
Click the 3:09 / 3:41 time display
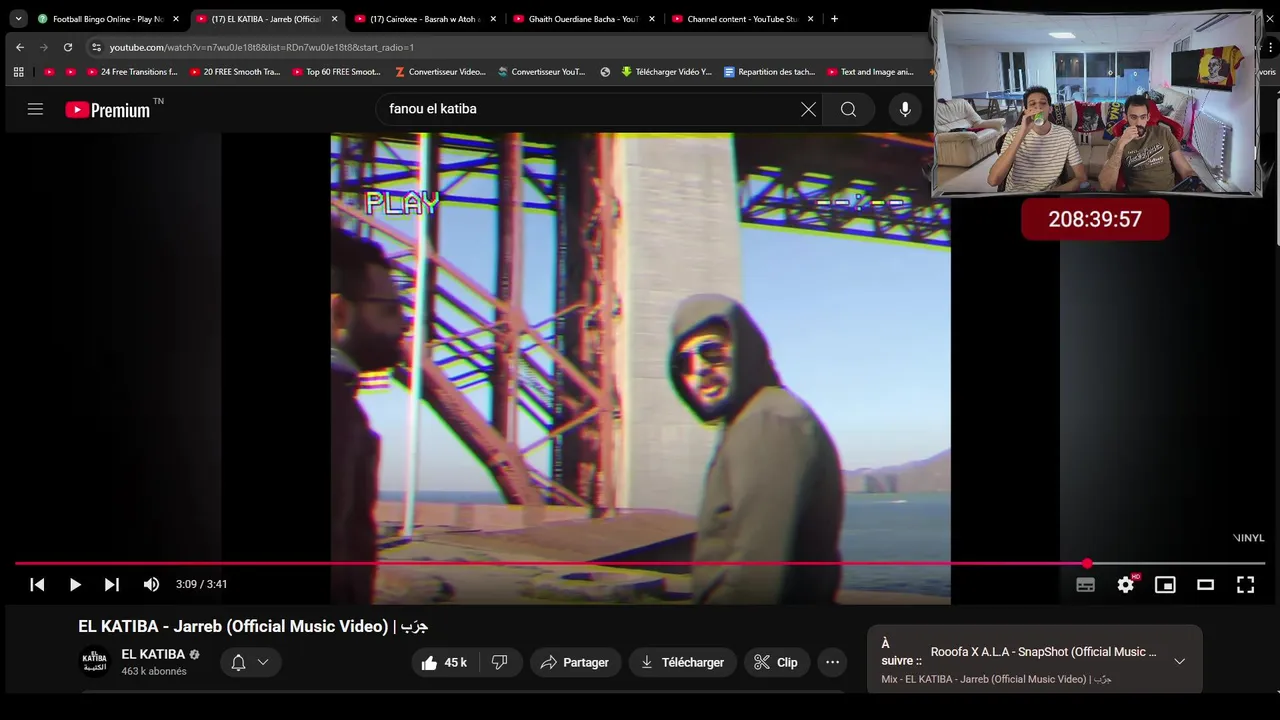pyautogui.click(x=201, y=585)
